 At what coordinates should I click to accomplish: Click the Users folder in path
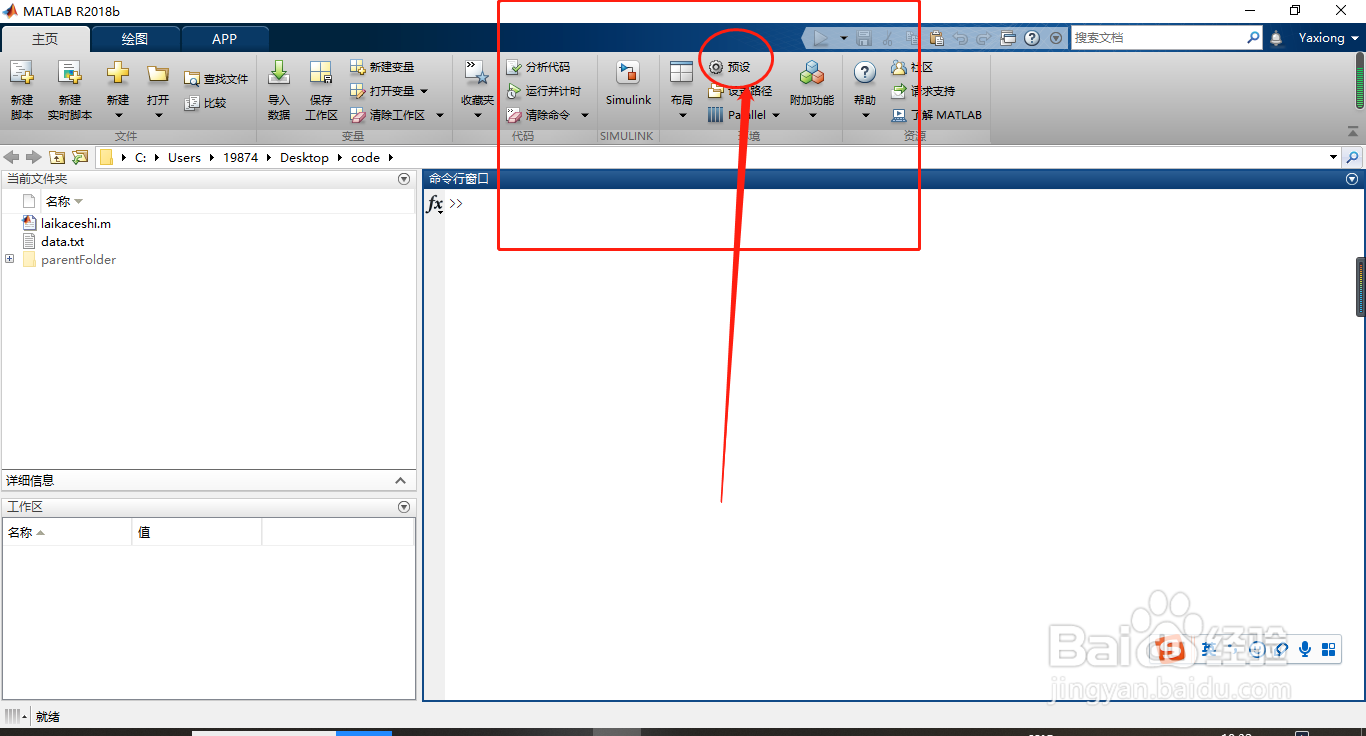(184, 157)
